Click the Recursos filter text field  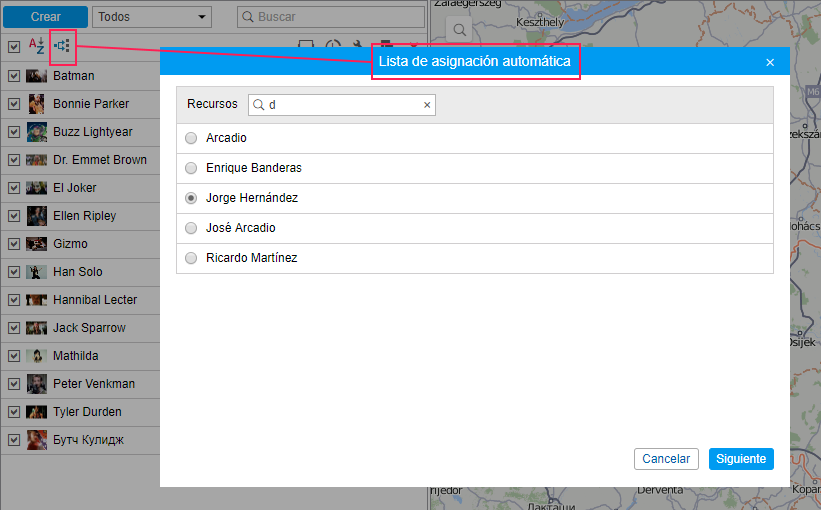(x=340, y=105)
